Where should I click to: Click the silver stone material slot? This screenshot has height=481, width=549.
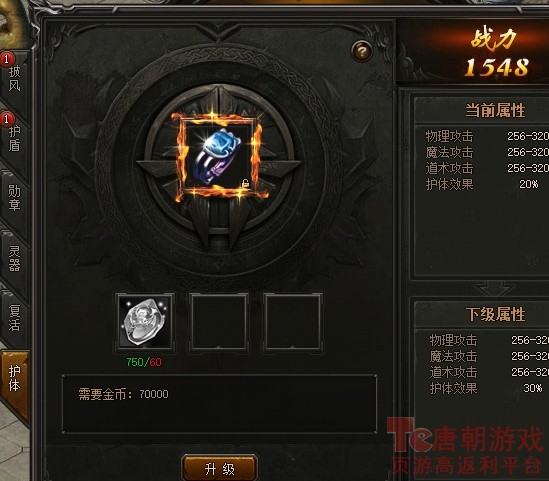tap(145, 322)
